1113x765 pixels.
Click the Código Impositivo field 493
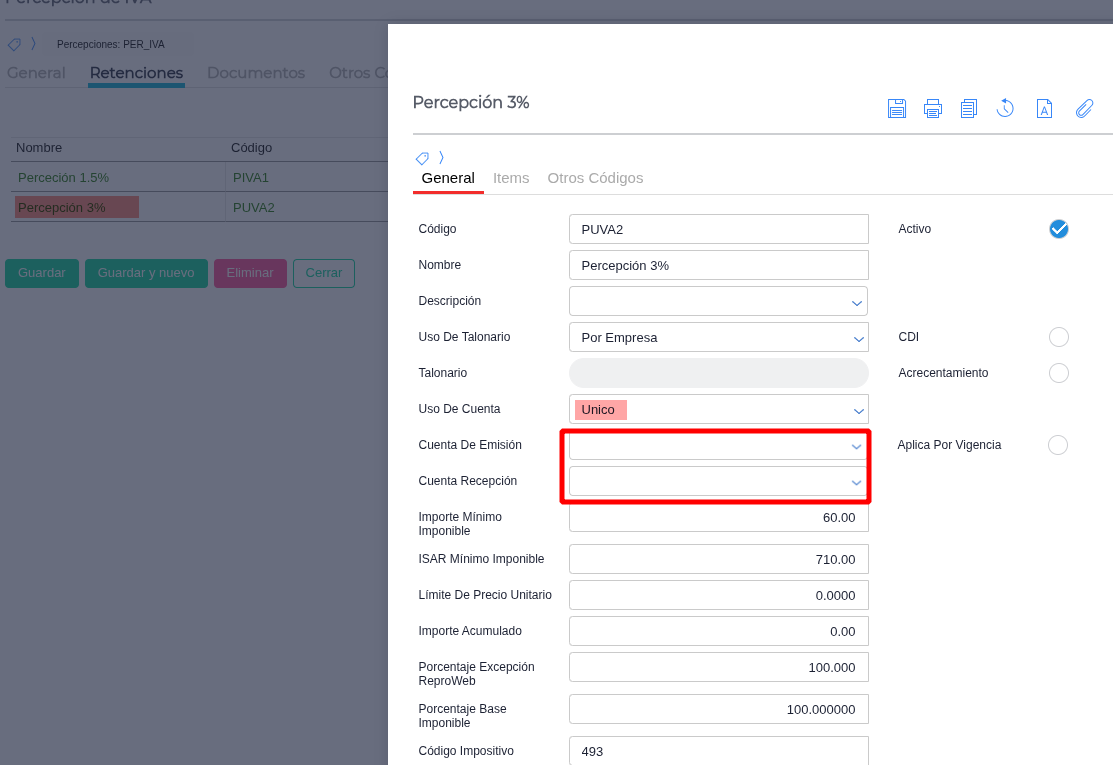click(718, 751)
